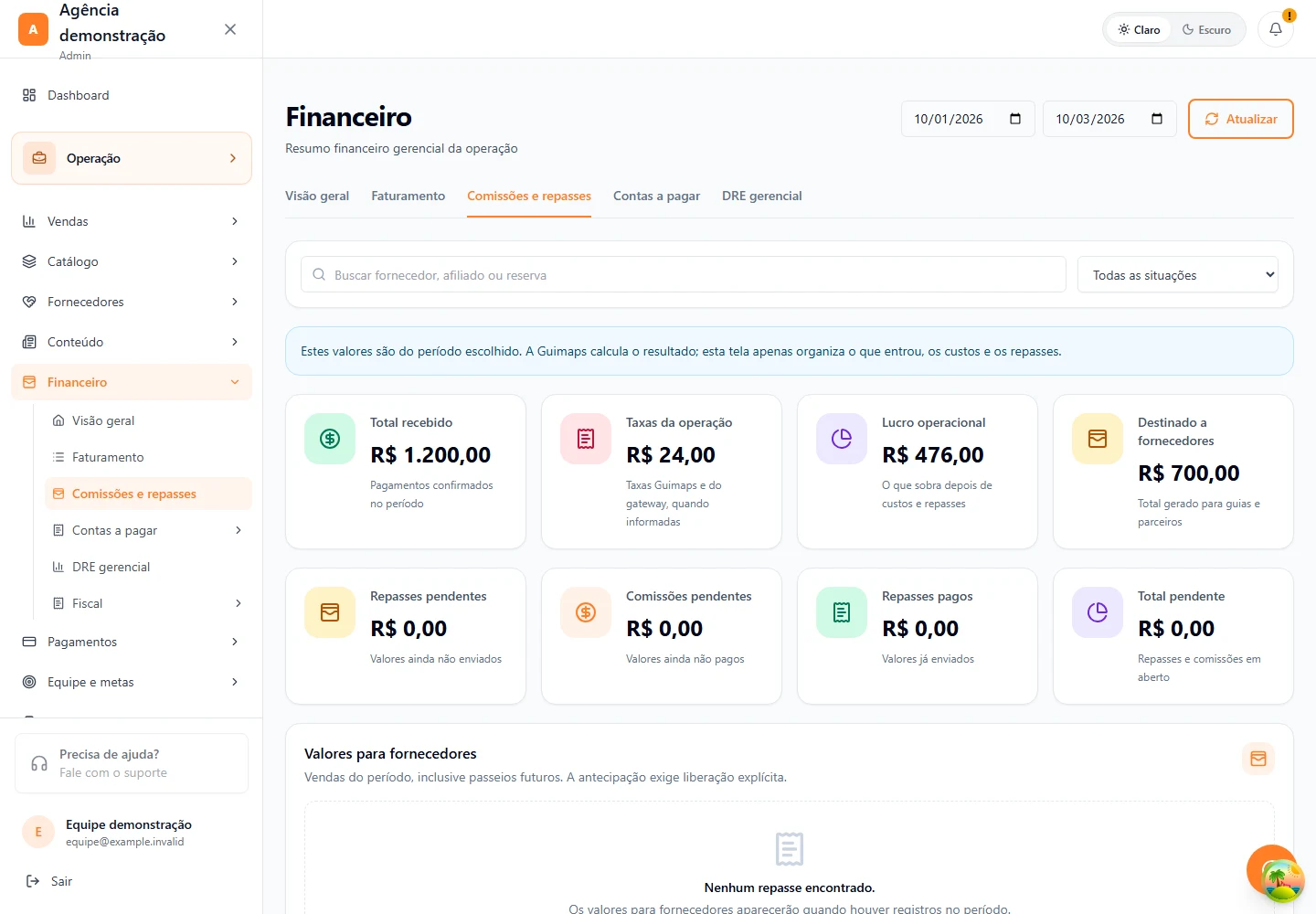Click the Dashboard grid icon in sidebar
Viewport: 1316px width, 914px height.
(29, 95)
